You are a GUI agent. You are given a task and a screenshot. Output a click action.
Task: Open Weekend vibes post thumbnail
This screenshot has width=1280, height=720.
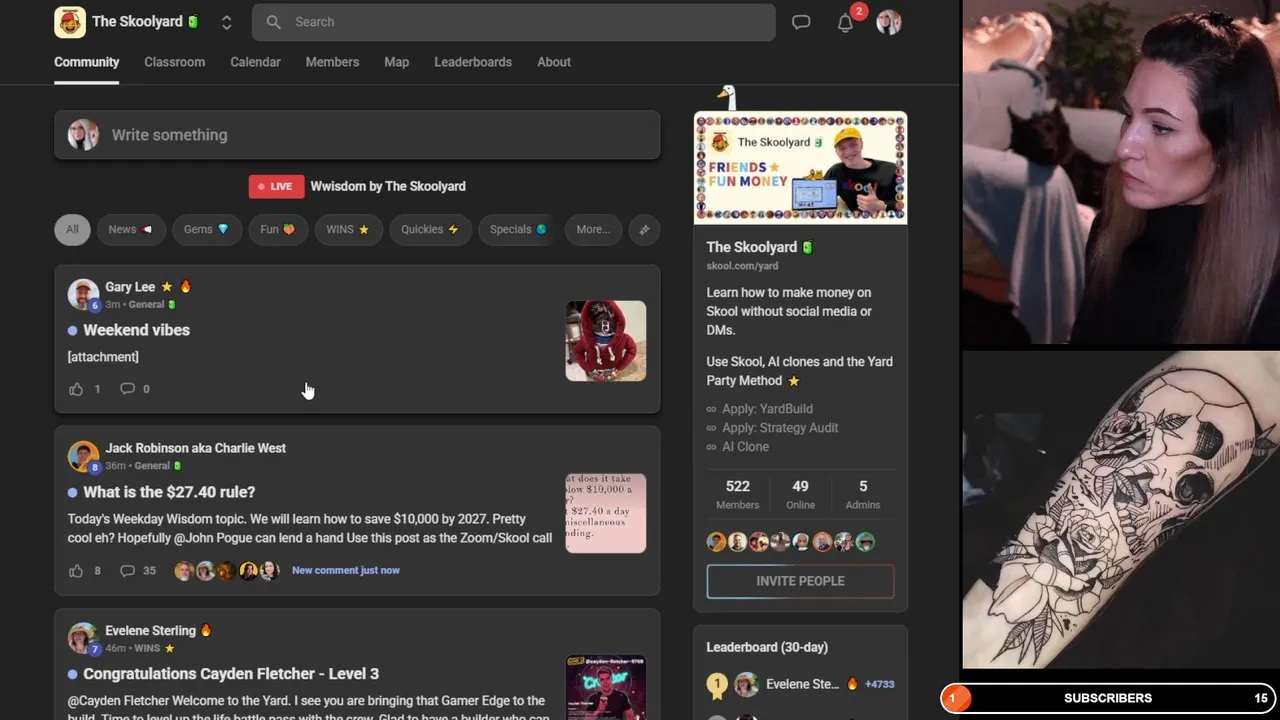[606, 341]
